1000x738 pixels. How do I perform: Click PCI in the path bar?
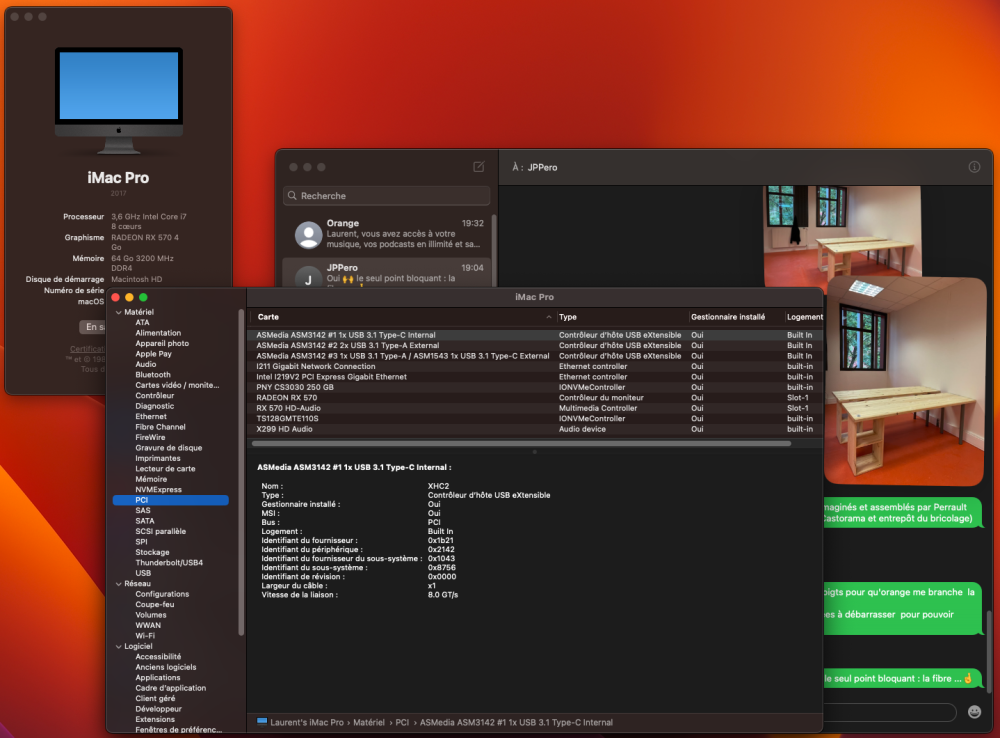(x=402, y=722)
